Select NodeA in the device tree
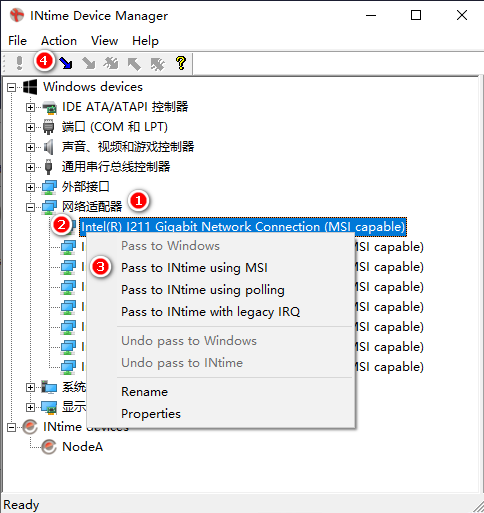The width and height of the screenshot is (484, 513). [82, 447]
